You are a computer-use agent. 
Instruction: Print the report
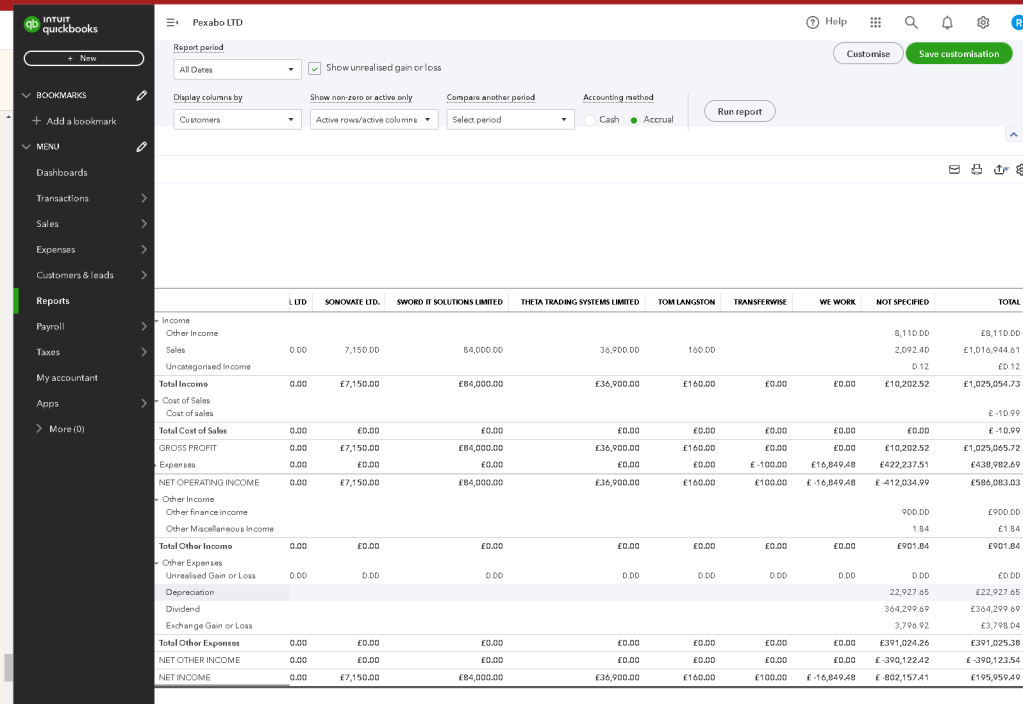[977, 170]
